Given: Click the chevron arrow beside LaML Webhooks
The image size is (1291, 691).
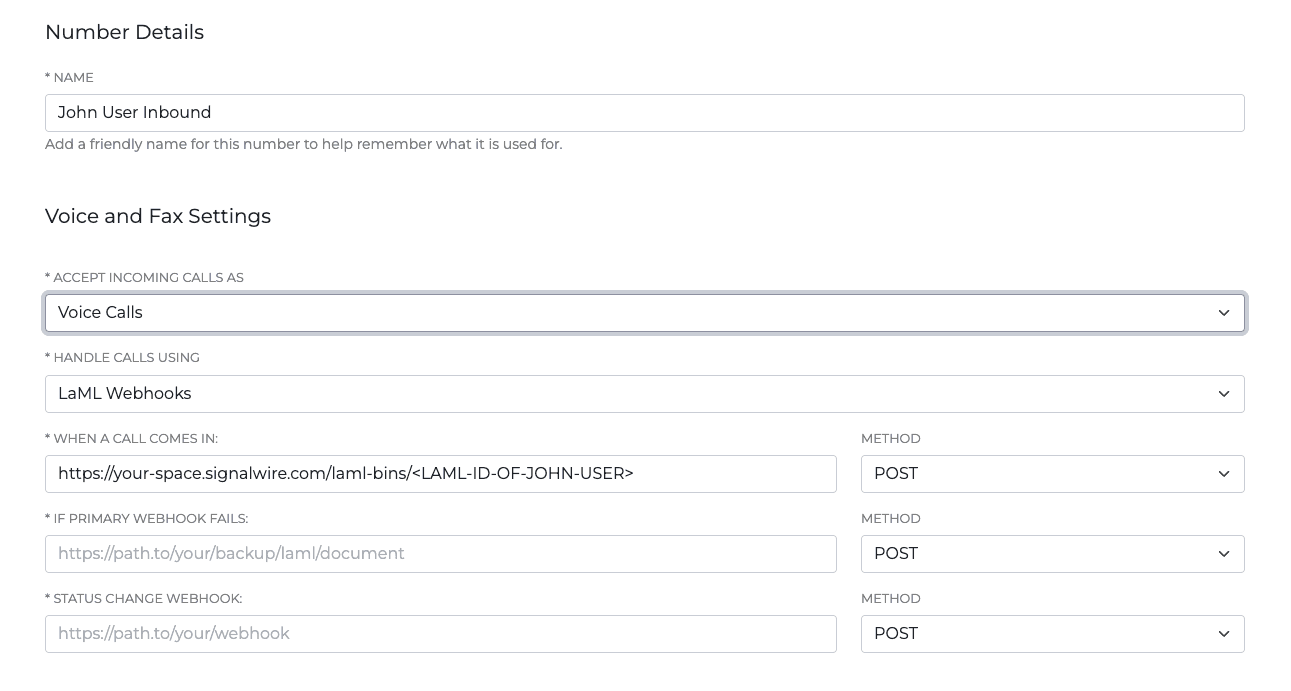Looking at the screenshot, I should coord(1223,394).
